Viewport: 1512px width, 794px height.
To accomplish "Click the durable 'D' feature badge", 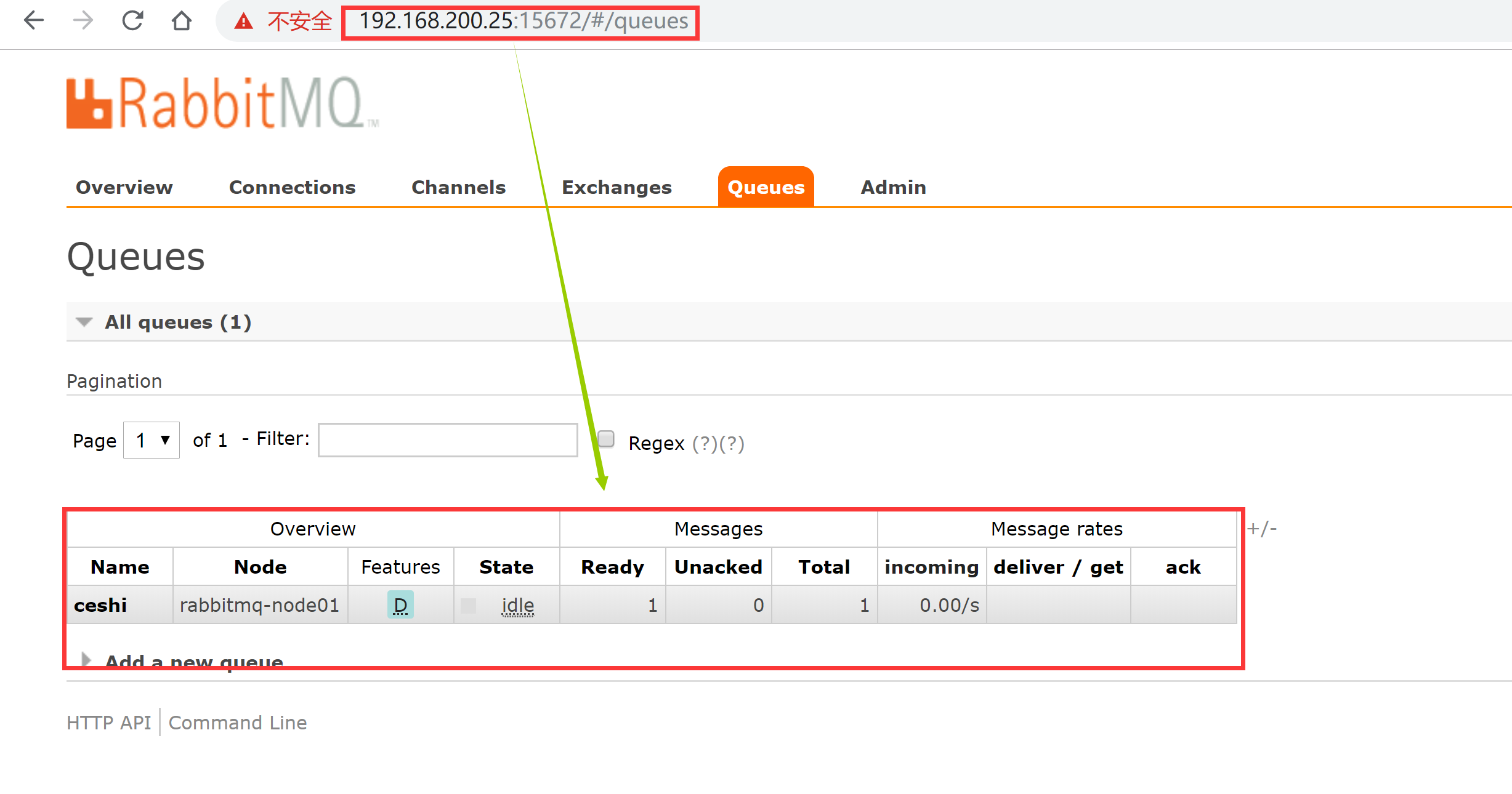I will tap(400, 605).
